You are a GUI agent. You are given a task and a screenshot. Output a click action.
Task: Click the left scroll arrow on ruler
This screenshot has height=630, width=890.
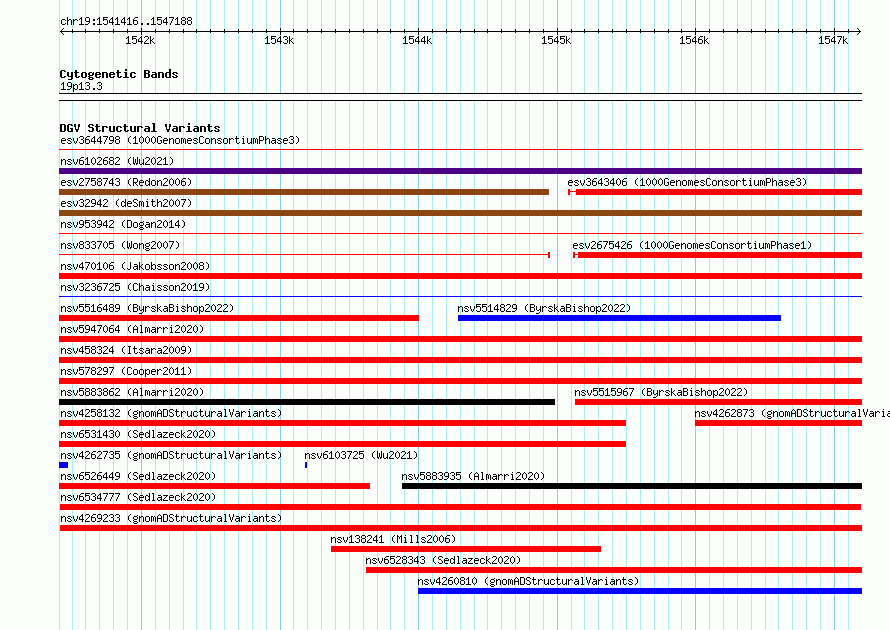(x=62, y=31)
